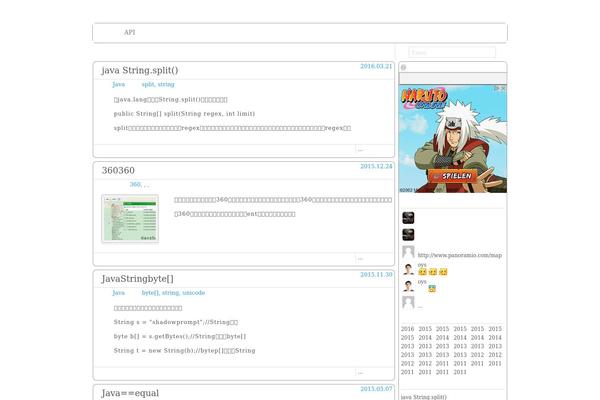Click gray avatar beside the panoramio link
Screen dimensions: 600x400
point(408,252)
